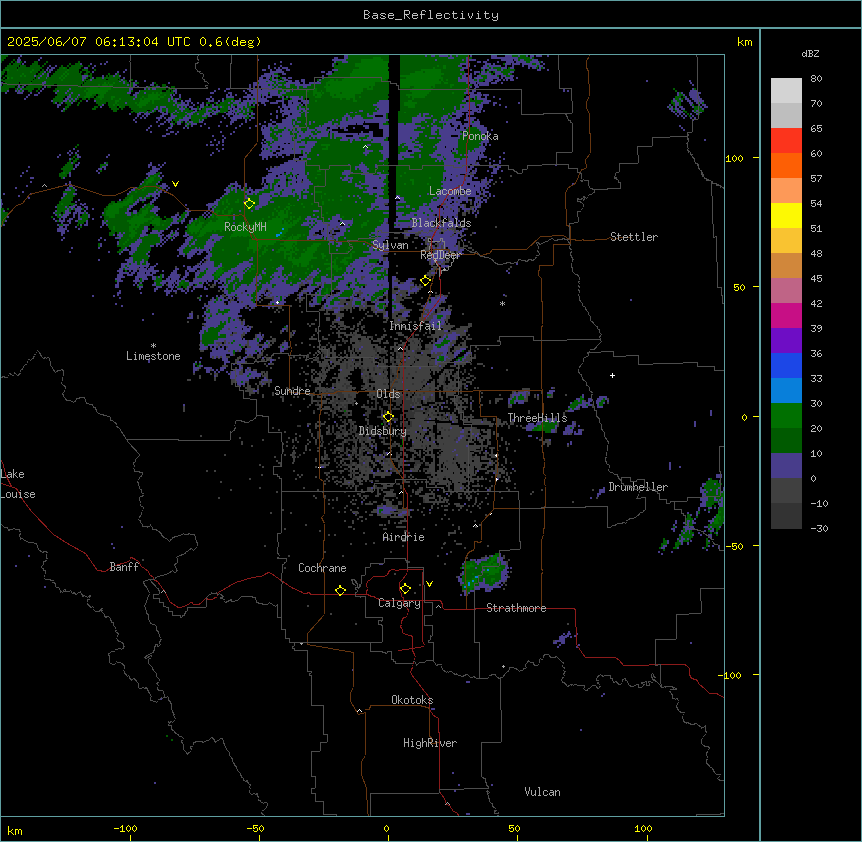Click the Vulcan city label
The height and width of the screenshot is (842, 862).
543,792
